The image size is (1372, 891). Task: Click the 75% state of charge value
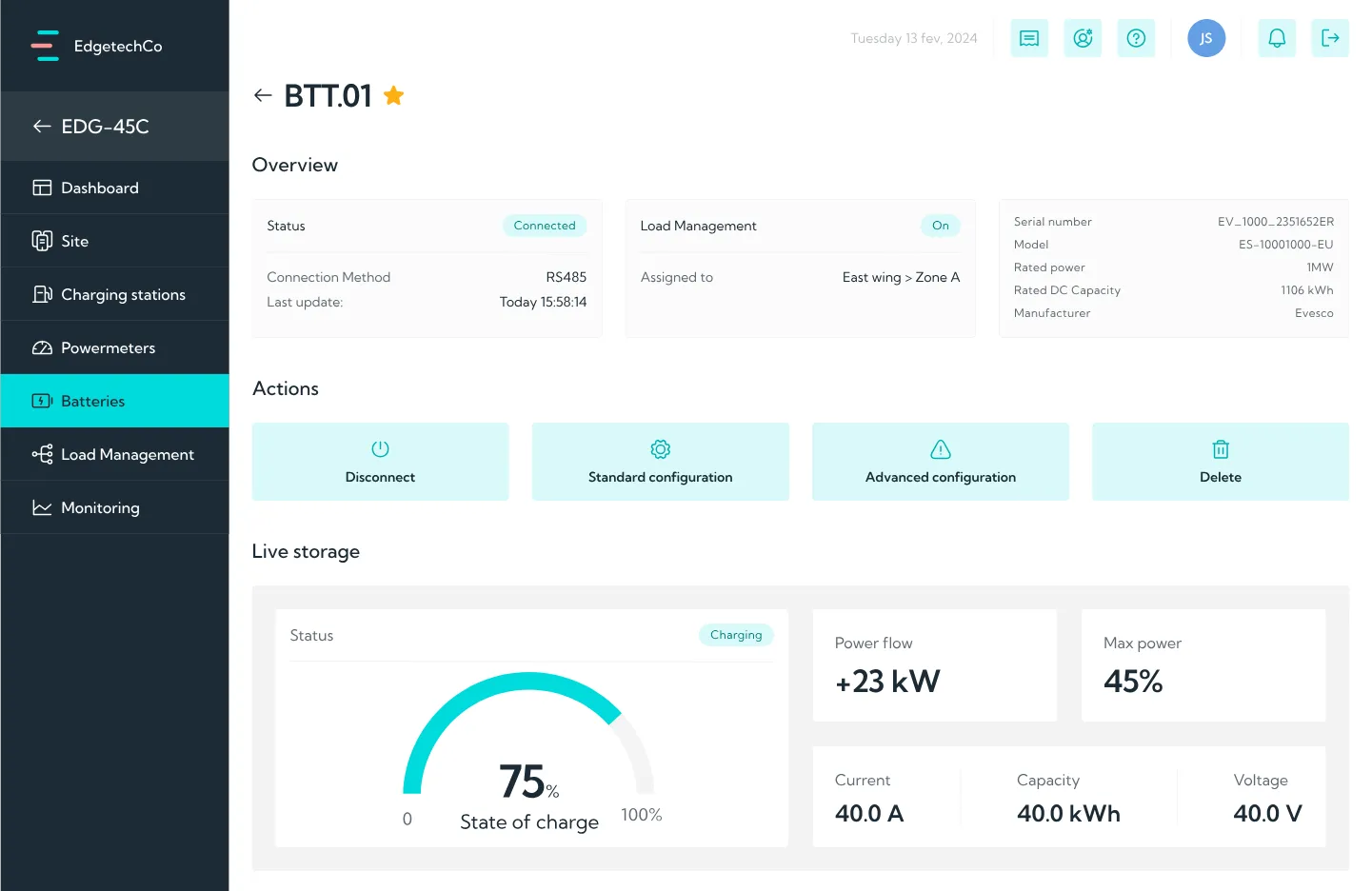(529, 782)
